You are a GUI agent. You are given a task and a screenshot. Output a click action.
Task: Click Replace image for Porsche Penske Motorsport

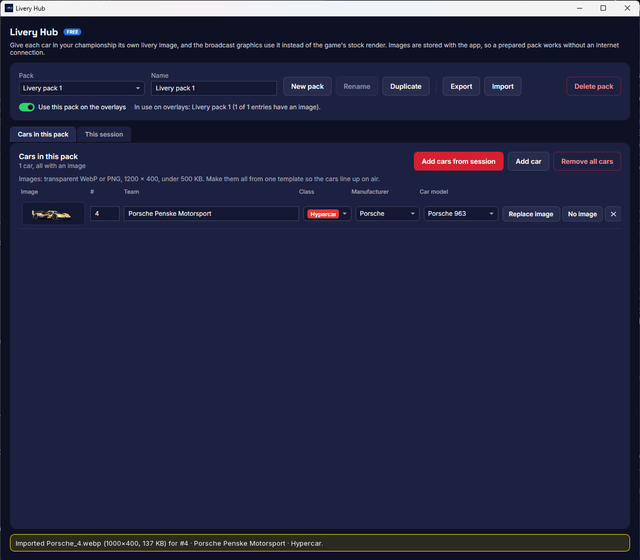[531, 214]
